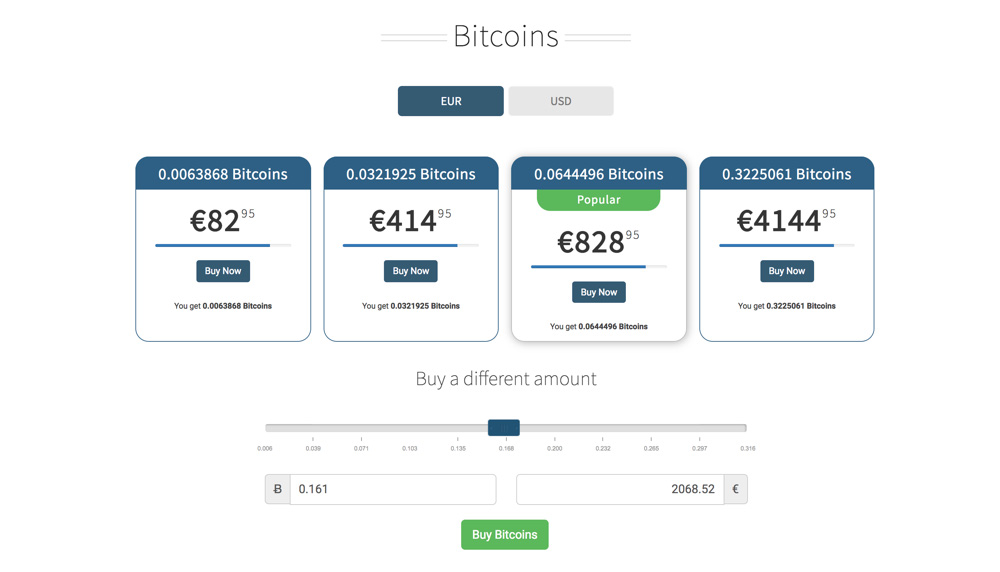Click slider track near 0.039 mark
This screenshot has width=1000, height=572.
pyautogui.click(x=313, y=428)
